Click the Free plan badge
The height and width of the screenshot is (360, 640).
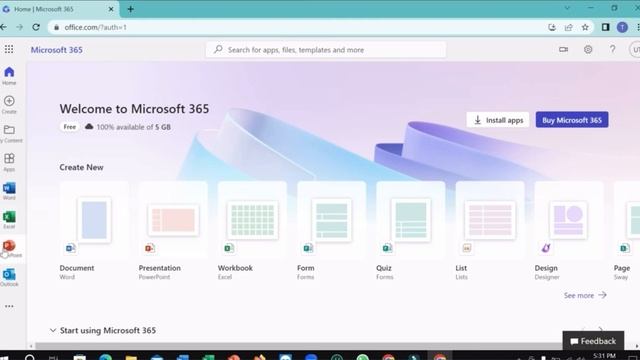click(x=69, y=127)
